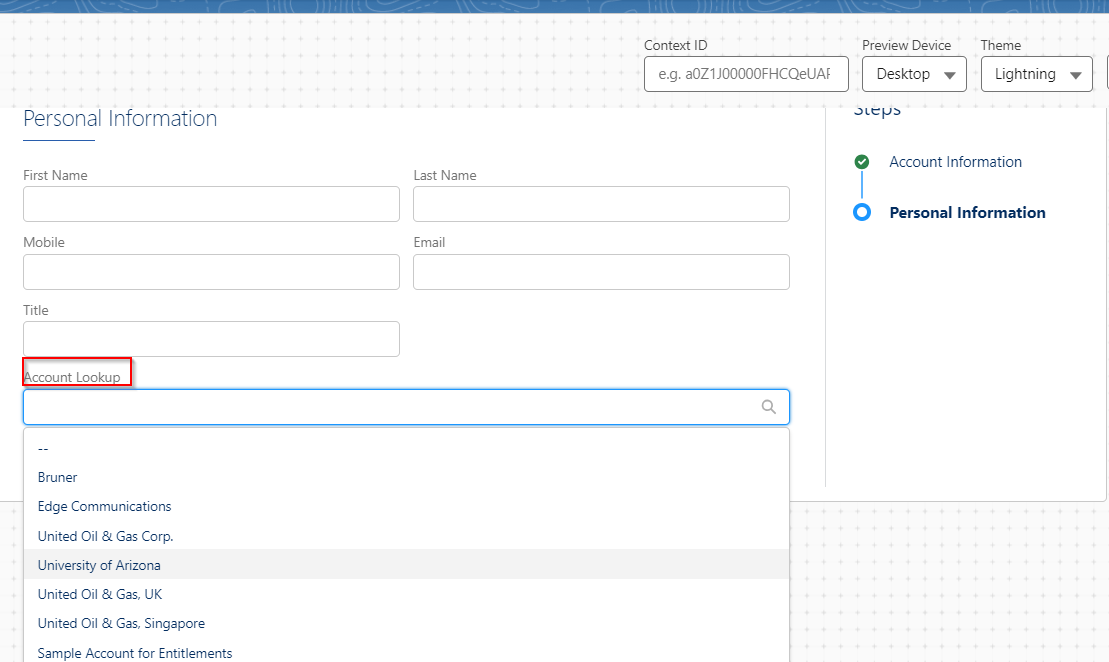Click the Personal Information step label
The width and height of the screenshot is (1109, 662).
click(967, 212)
